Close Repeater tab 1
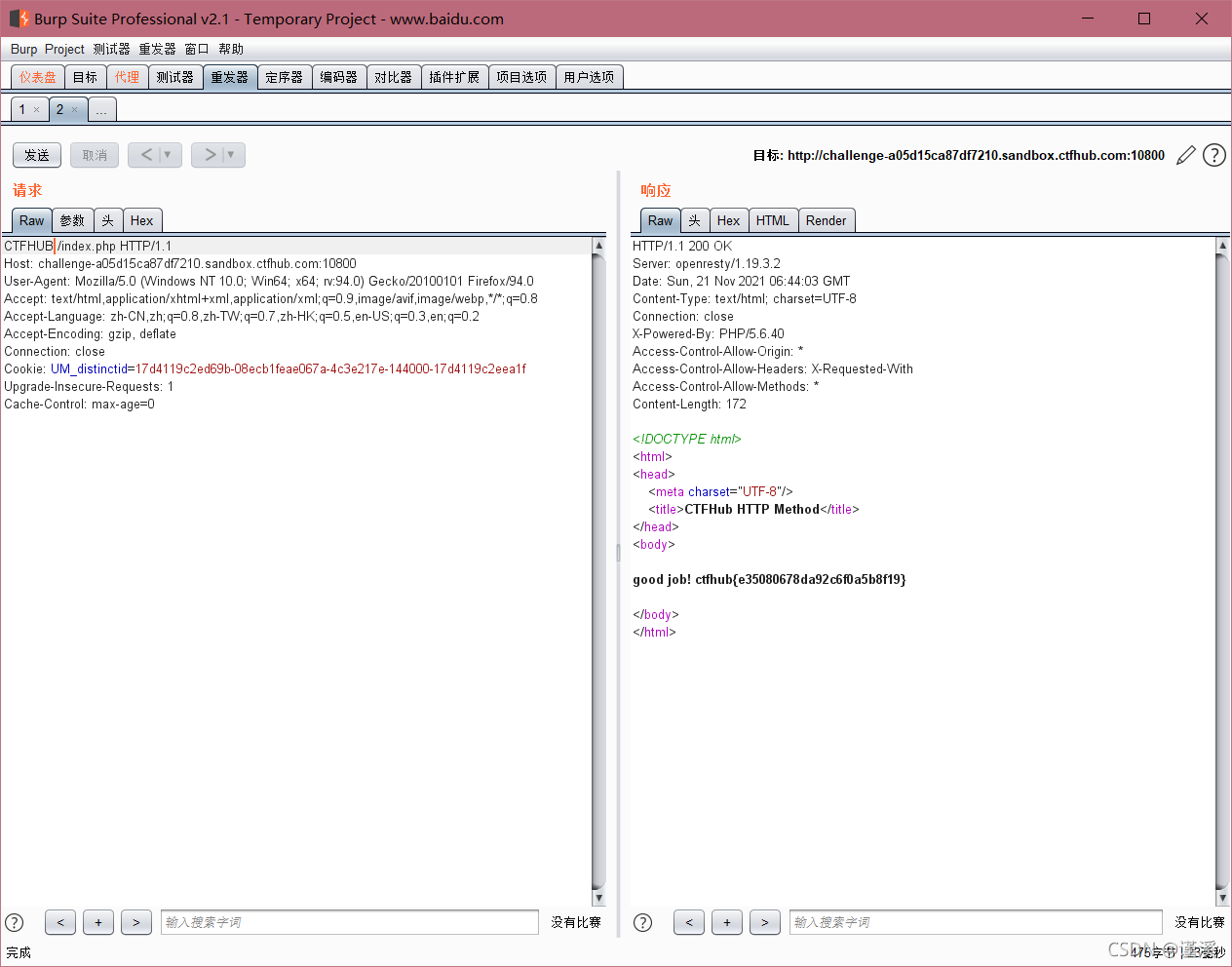 click(37, 110)
